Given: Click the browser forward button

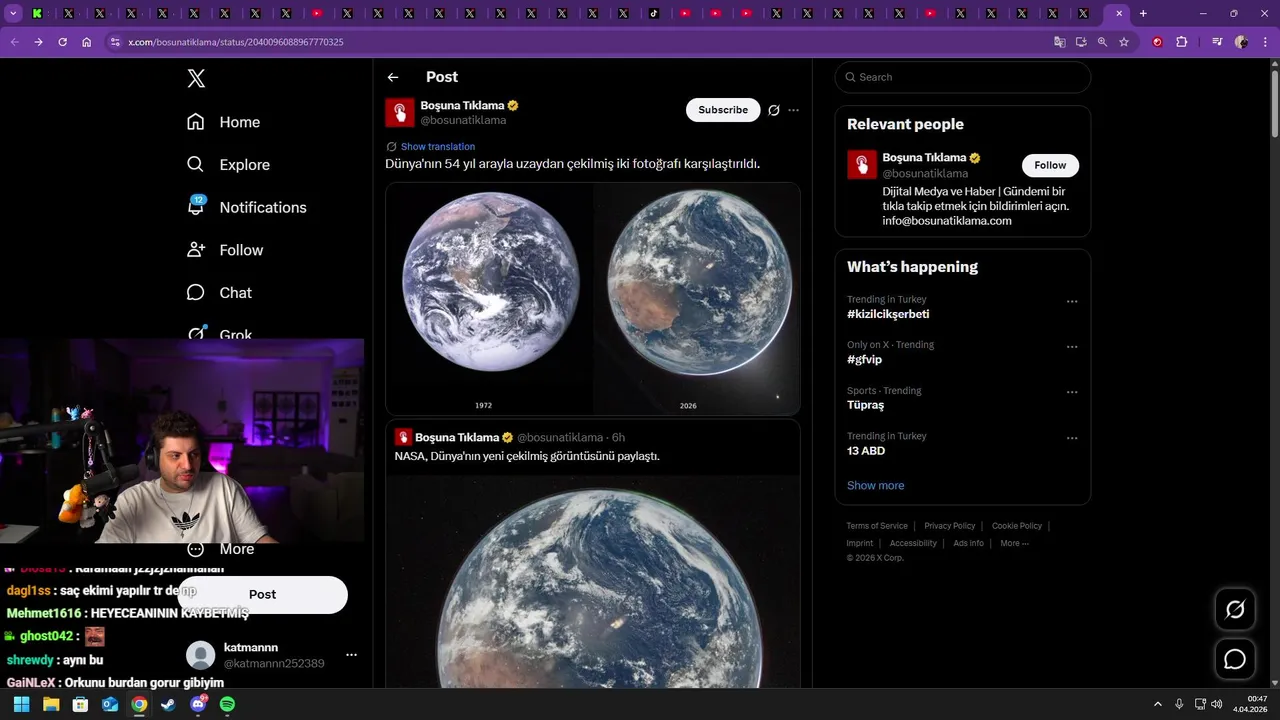Looking at the screenshot, I should click(38, 42).
